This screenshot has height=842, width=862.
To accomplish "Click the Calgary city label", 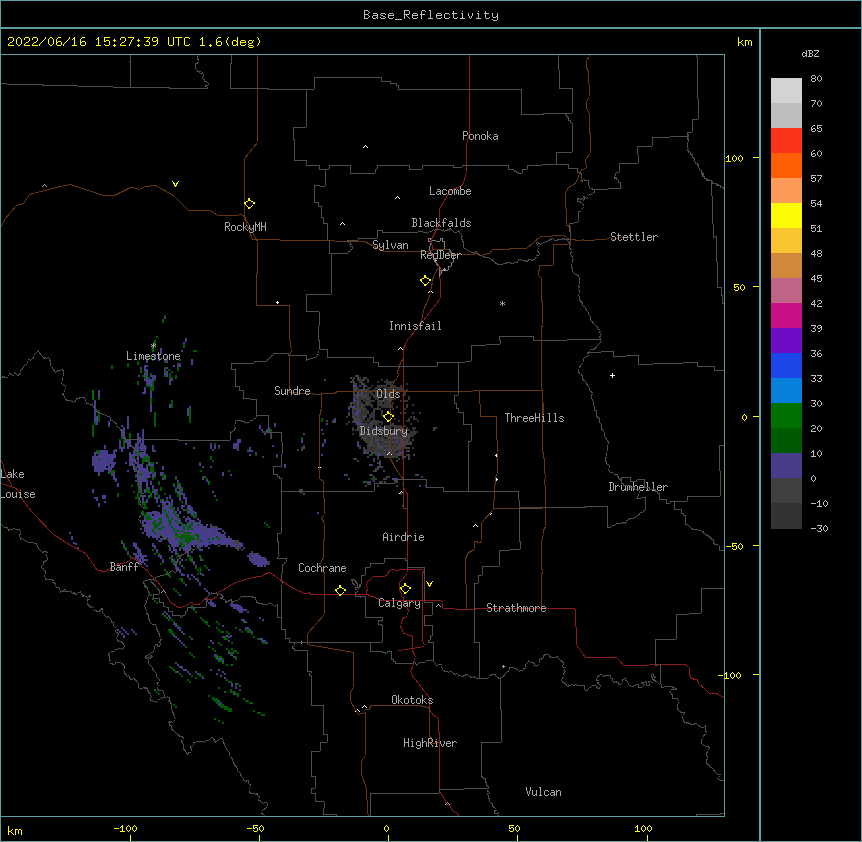I will click(399, 603).
